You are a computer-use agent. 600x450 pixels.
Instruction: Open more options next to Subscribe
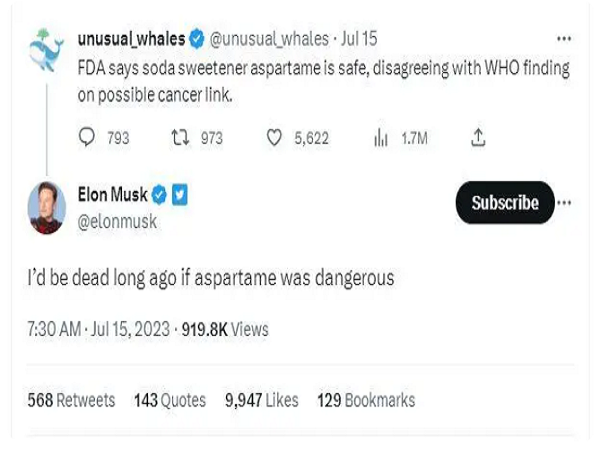coord(565,203)
